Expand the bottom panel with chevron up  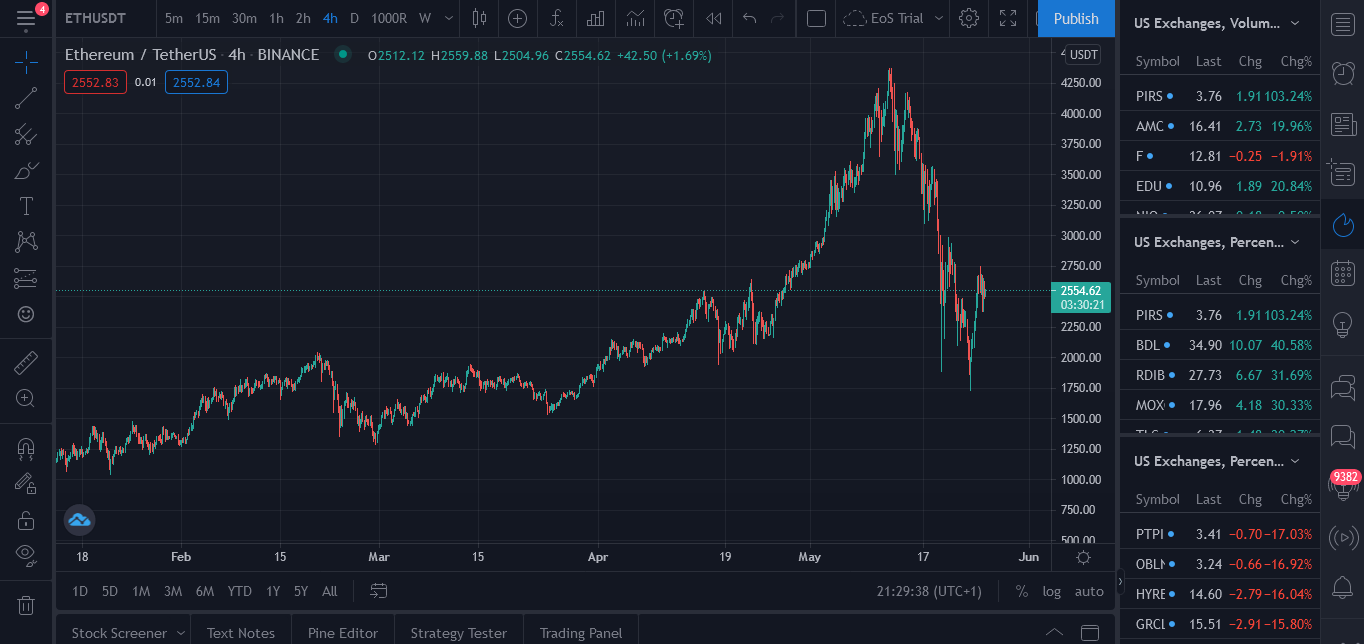pos(1054,632)
